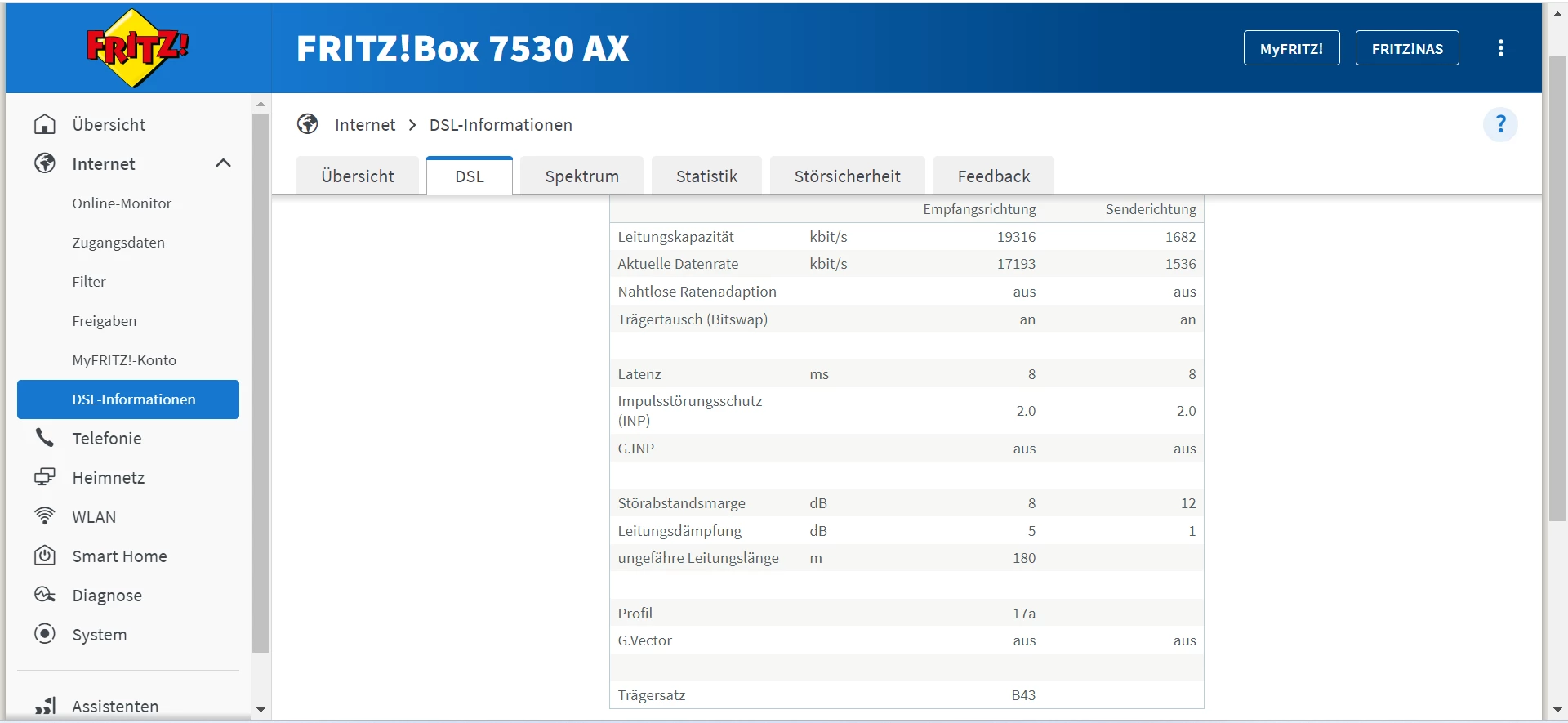
Task: Click the Leitungskapazität row label
Action: [675, 237]
